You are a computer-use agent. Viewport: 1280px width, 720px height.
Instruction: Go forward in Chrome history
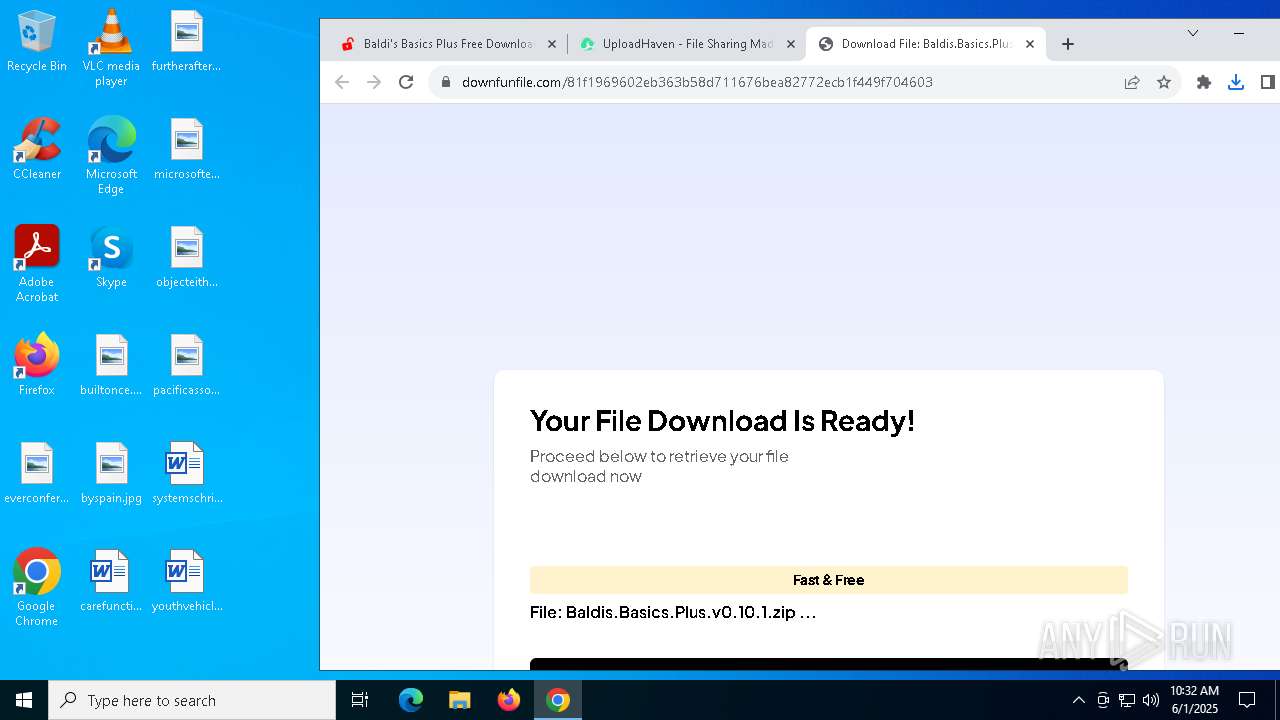tap(374, 82)
